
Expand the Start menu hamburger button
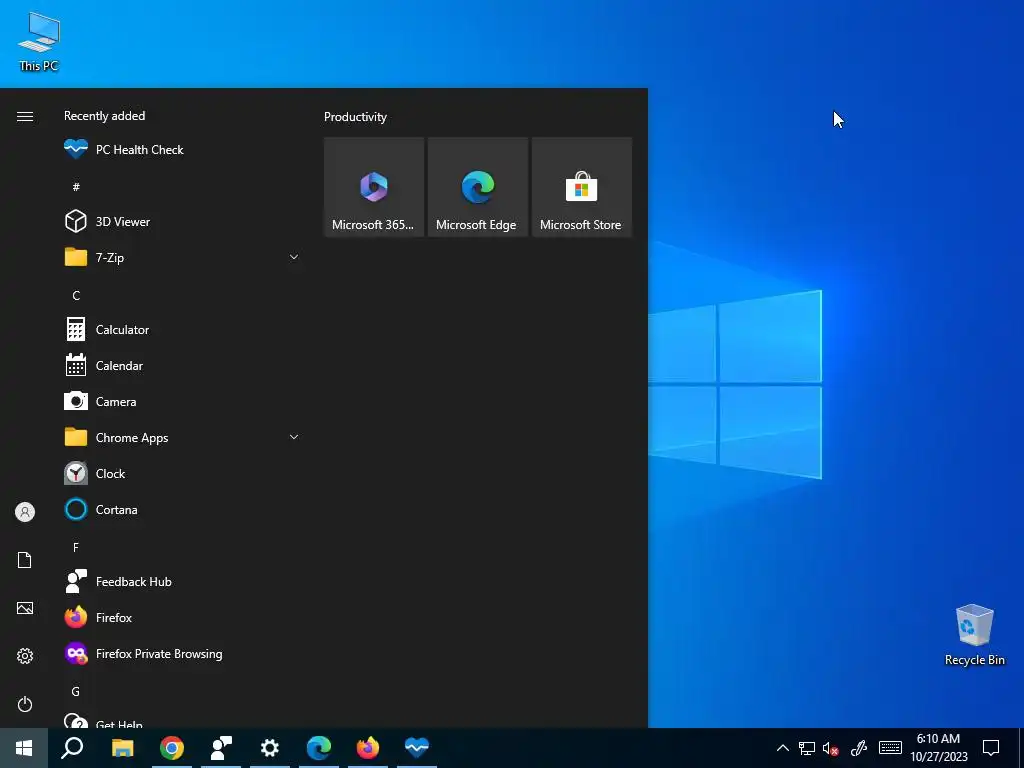[x=25, y=116]
